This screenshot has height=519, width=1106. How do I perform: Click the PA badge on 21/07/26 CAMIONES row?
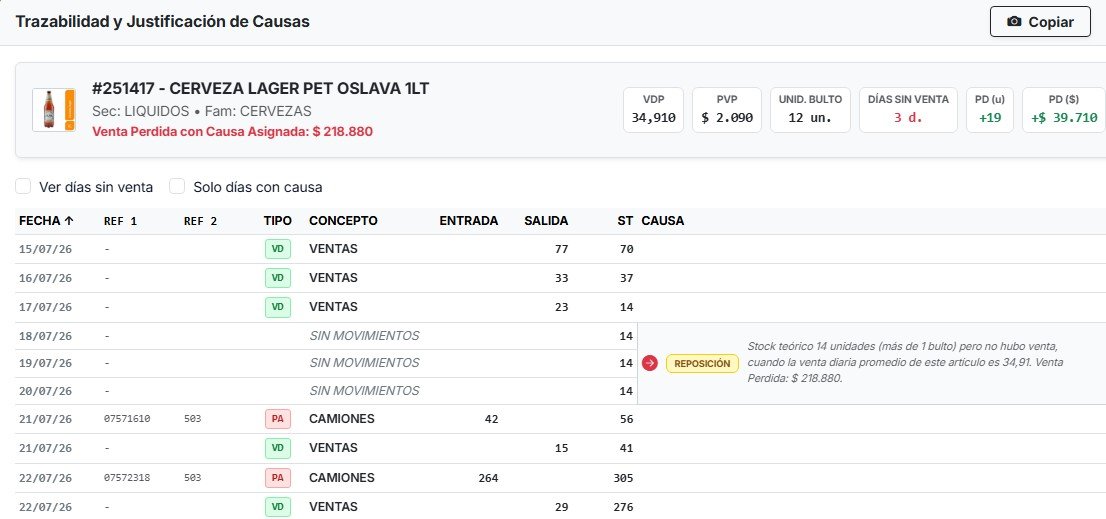[277, 419]
